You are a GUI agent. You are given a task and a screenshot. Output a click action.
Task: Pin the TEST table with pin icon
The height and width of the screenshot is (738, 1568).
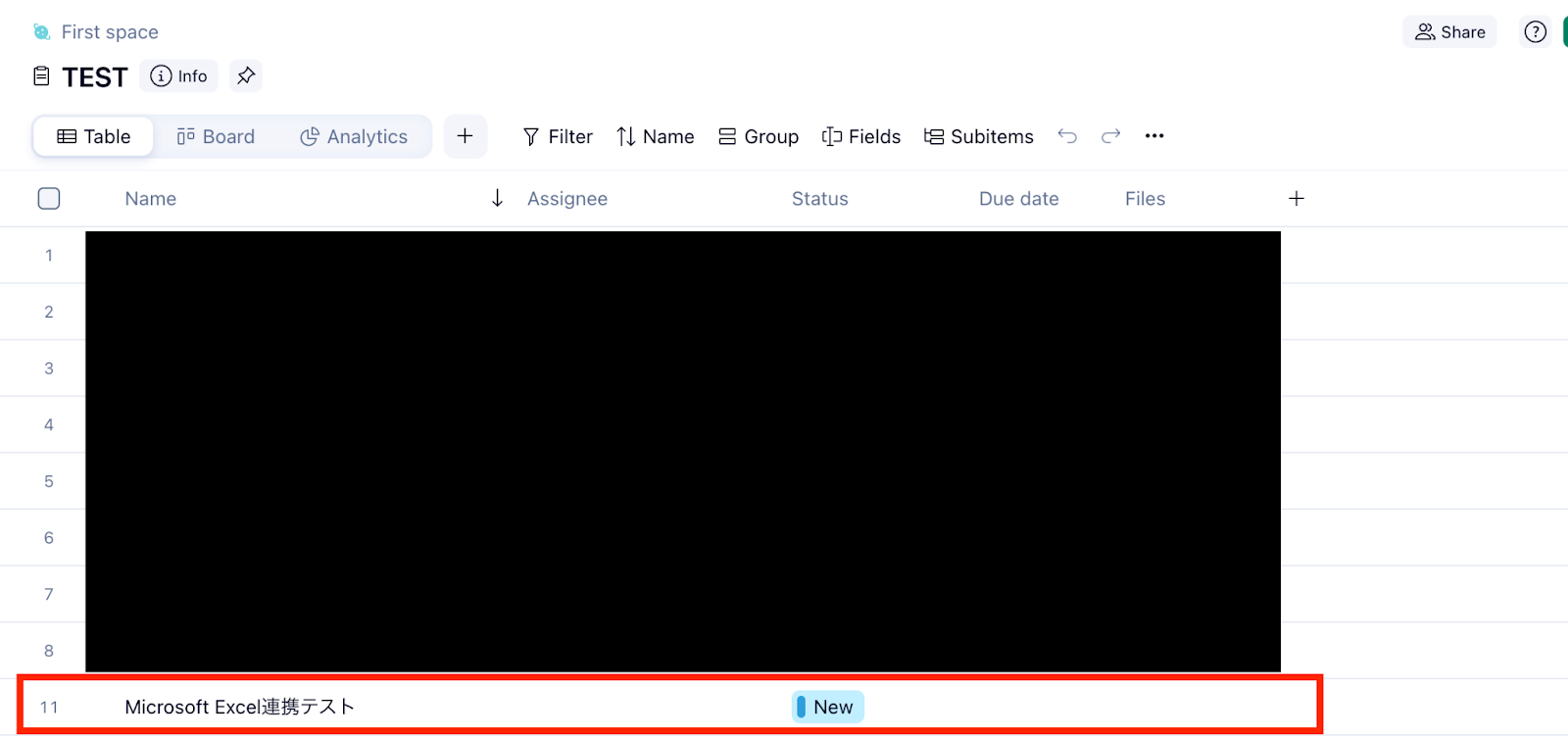246,75
